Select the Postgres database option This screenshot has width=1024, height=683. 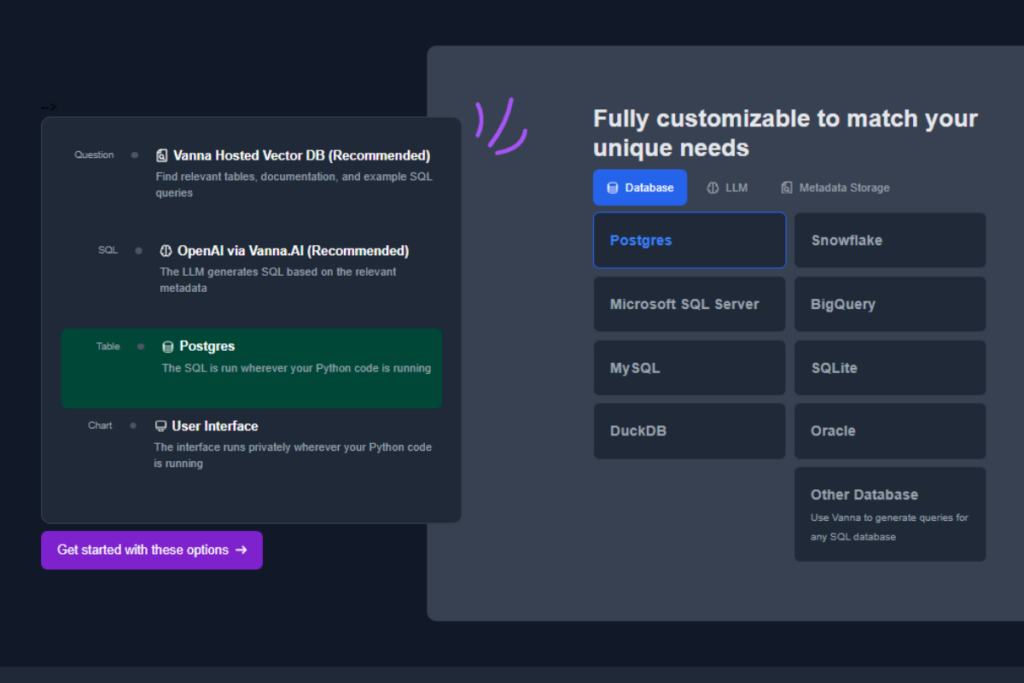(x=690, y=240)
